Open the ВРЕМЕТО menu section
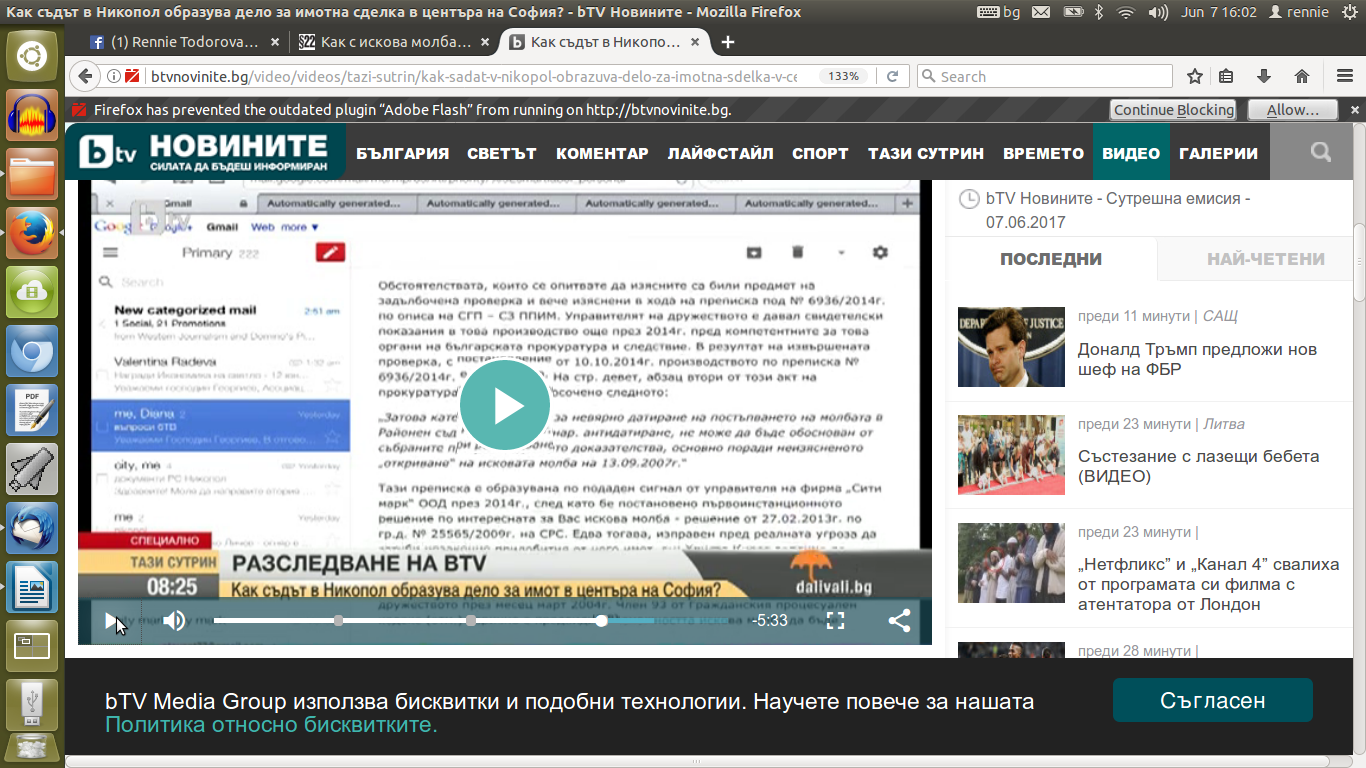1366x768 pixels. pos(1044,153)
